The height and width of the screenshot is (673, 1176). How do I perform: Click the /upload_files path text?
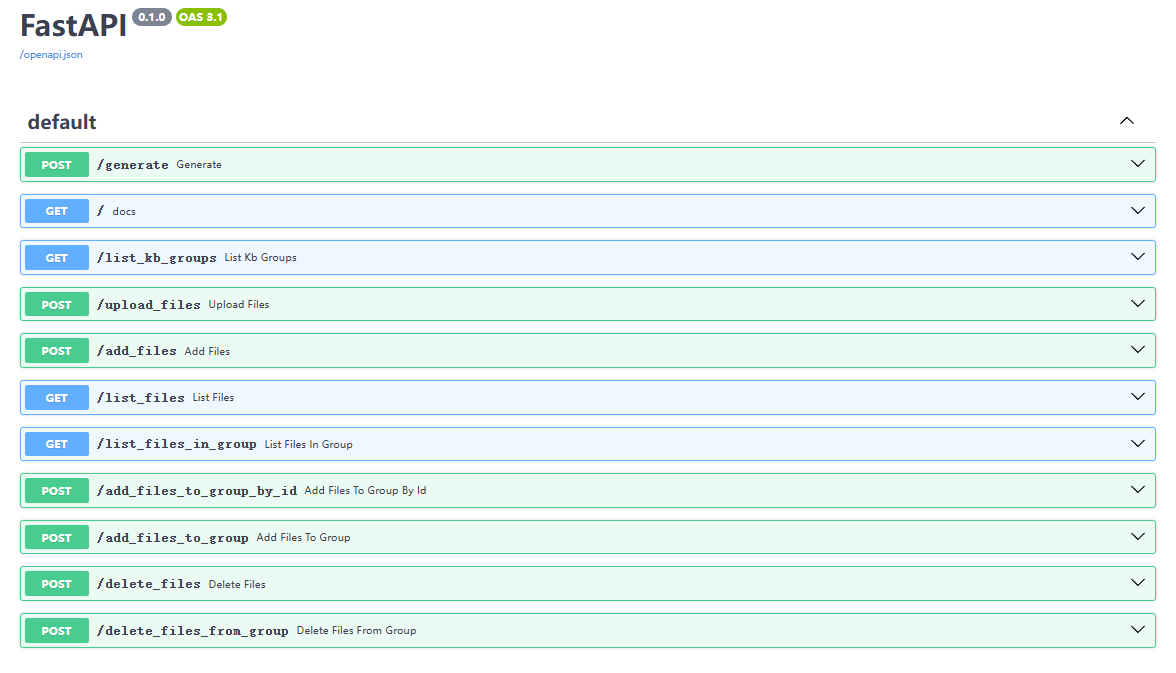[148, 305]
